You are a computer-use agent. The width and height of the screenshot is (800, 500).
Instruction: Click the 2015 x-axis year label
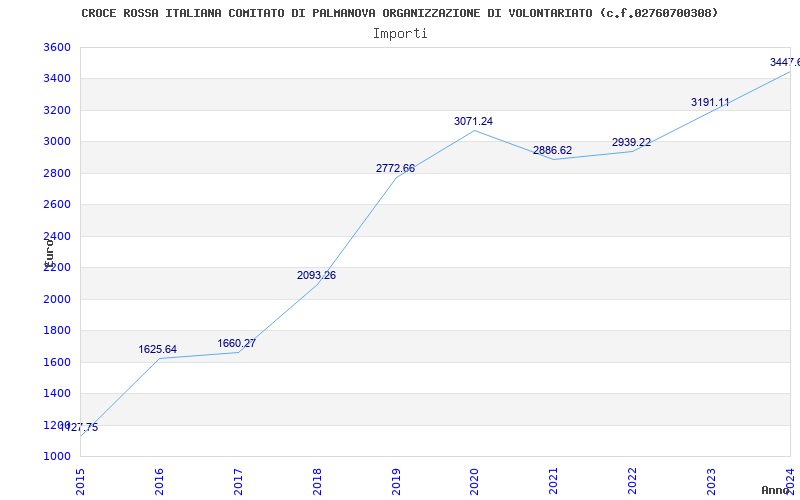coord(81,482)
